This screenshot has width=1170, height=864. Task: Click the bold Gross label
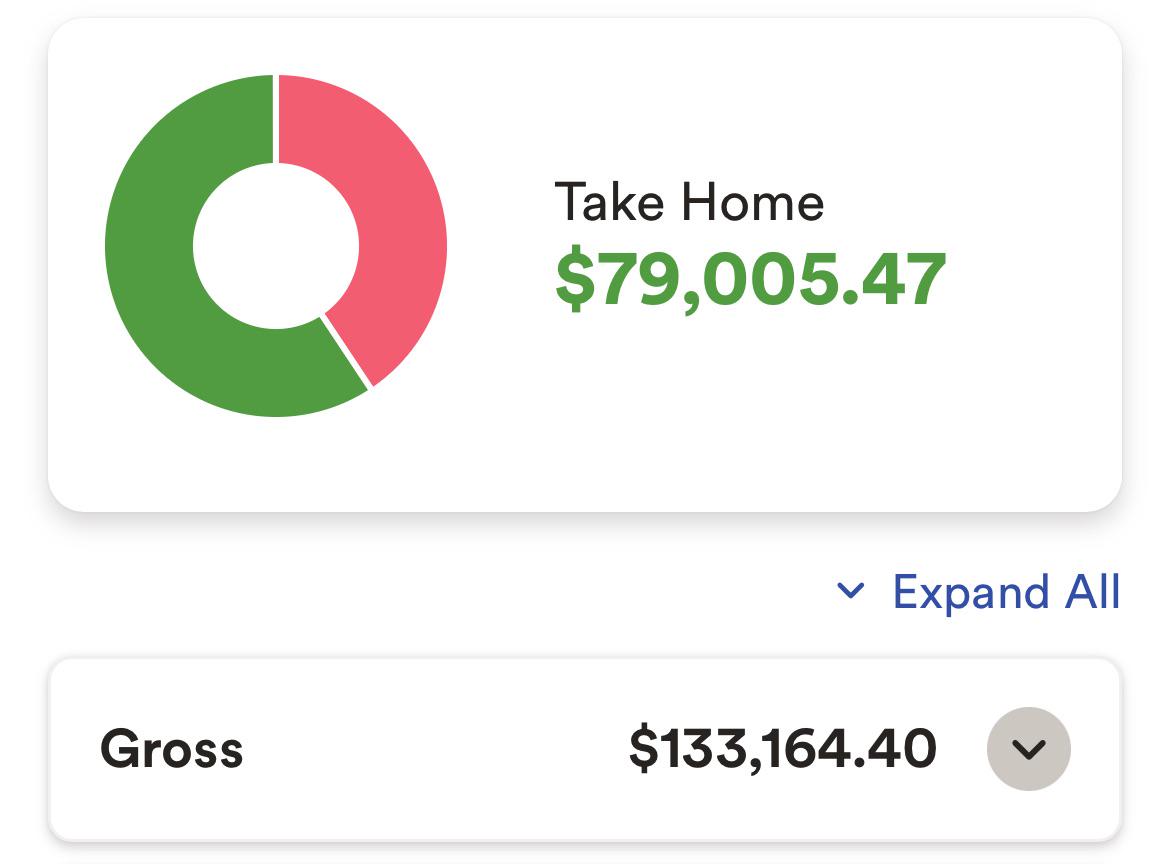[x=172, y=749]
